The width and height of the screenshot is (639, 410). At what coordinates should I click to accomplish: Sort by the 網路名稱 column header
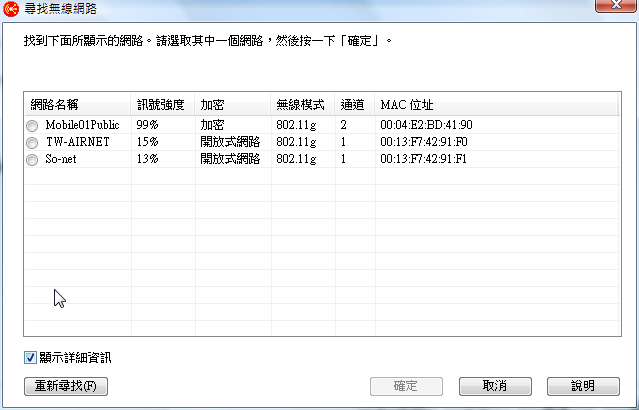click(x=77, y=105)
